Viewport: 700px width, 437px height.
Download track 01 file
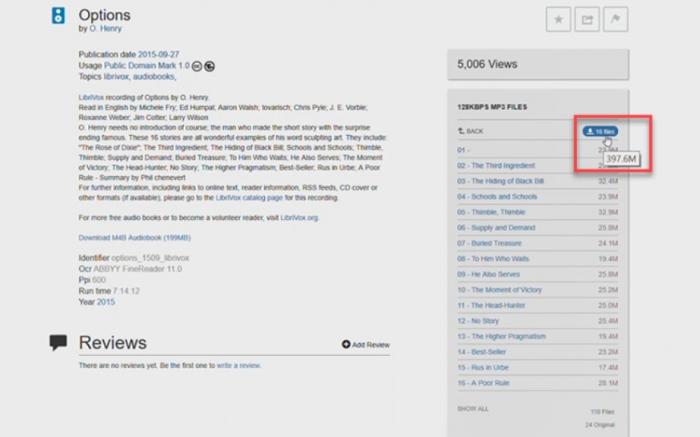[x=463, y=150]
